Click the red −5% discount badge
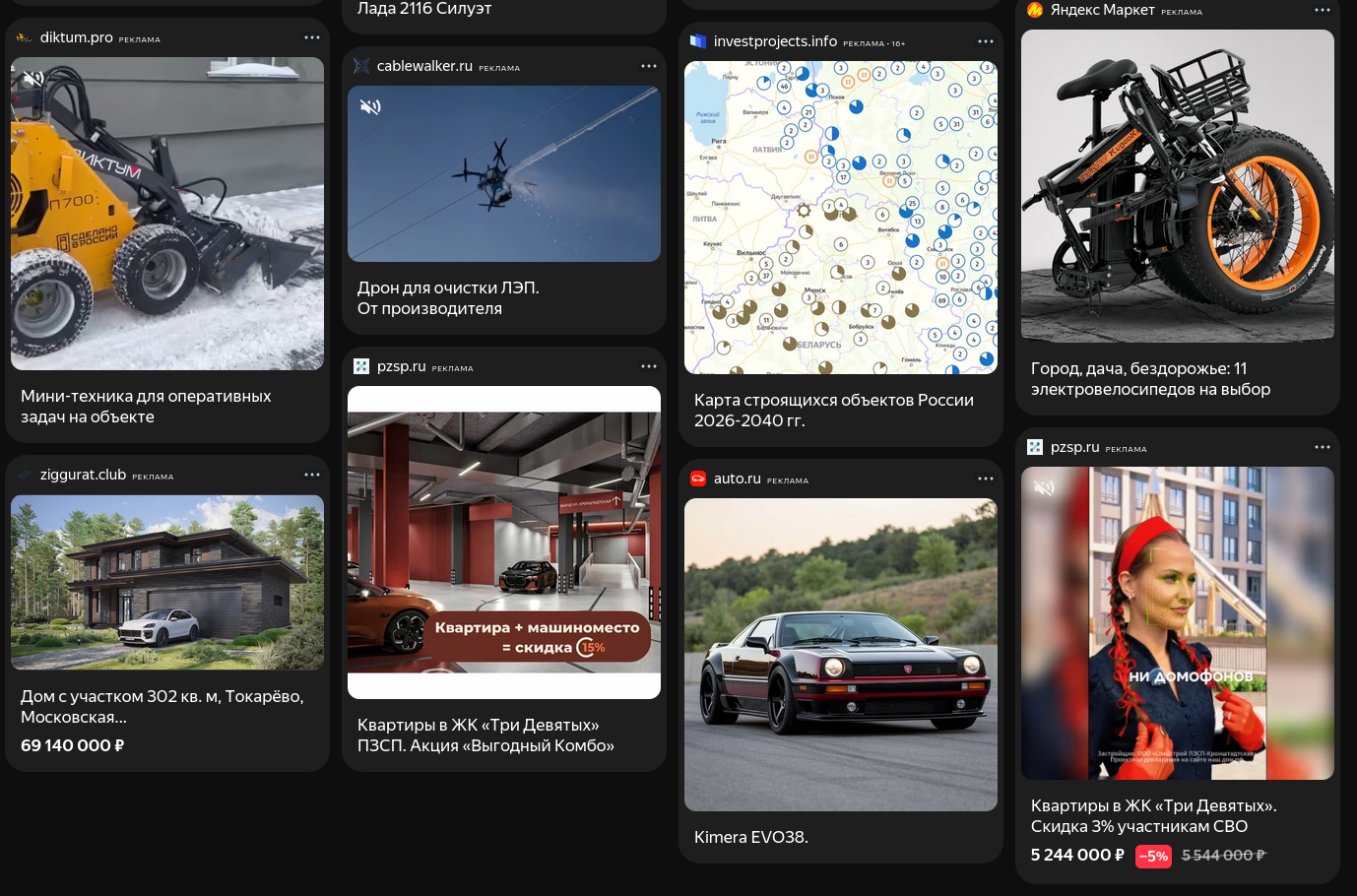Image resolution: width=1357 pixels, height=896 pixels. tap(1153, 856)
